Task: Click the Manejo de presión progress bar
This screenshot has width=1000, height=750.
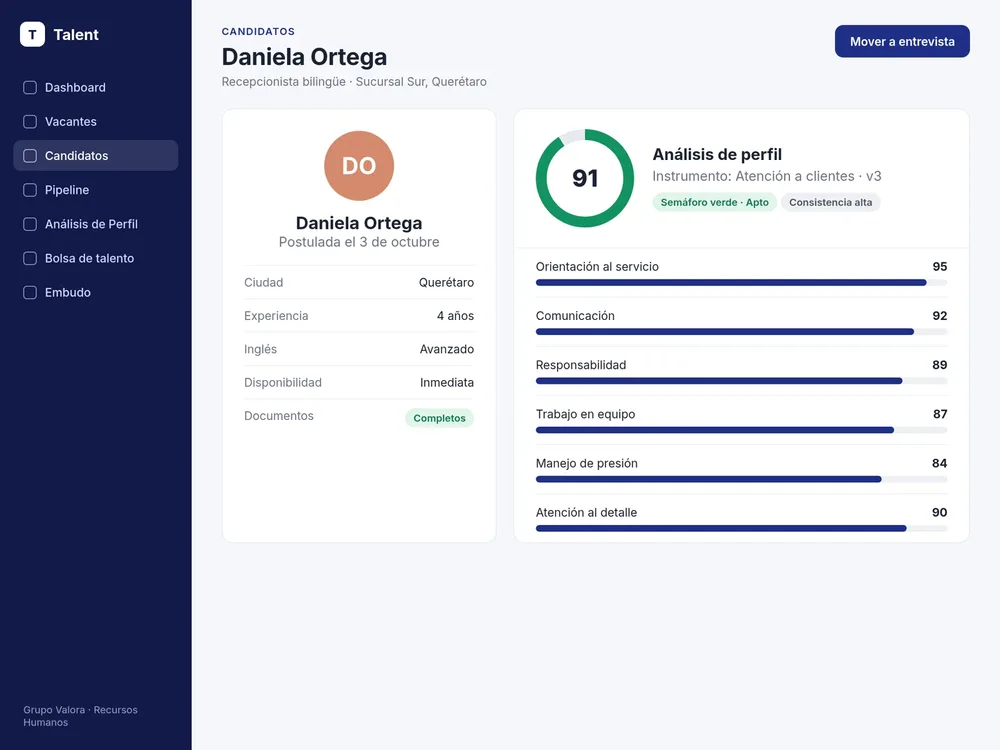Action: coord(741,479)
